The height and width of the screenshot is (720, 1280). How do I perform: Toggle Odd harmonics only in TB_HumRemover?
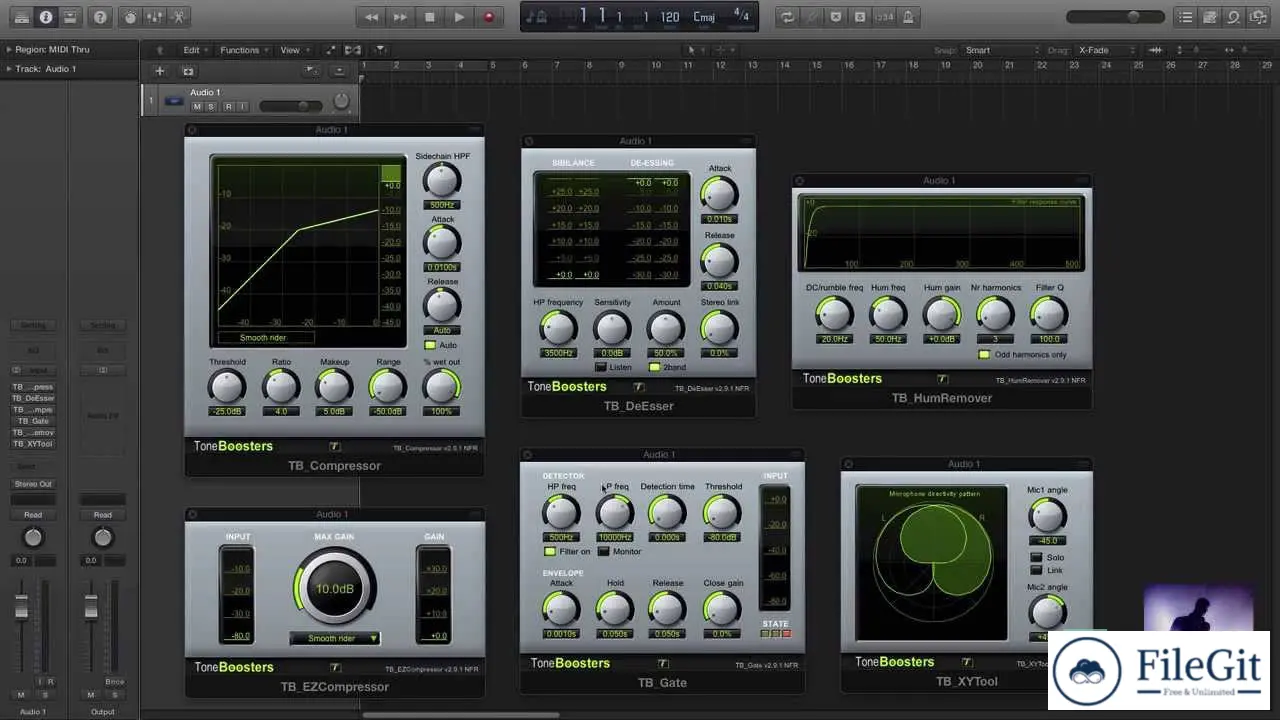pyautogui.click(x=984, y=355)
